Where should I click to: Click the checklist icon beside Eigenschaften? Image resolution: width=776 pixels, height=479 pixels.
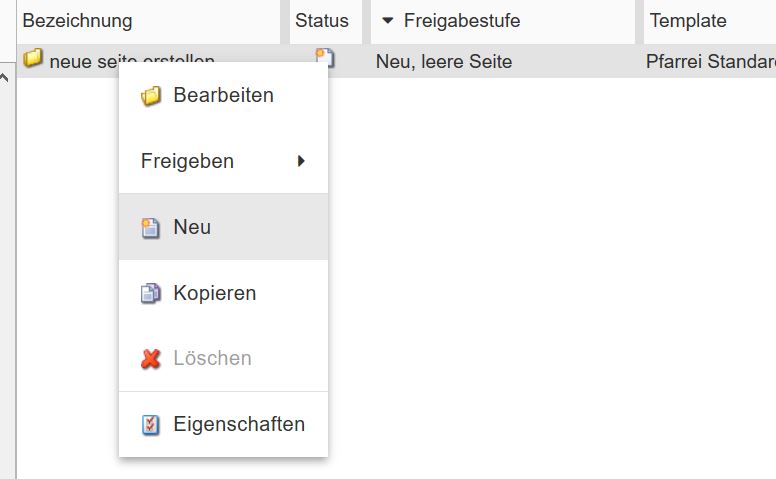pos(151,425)
